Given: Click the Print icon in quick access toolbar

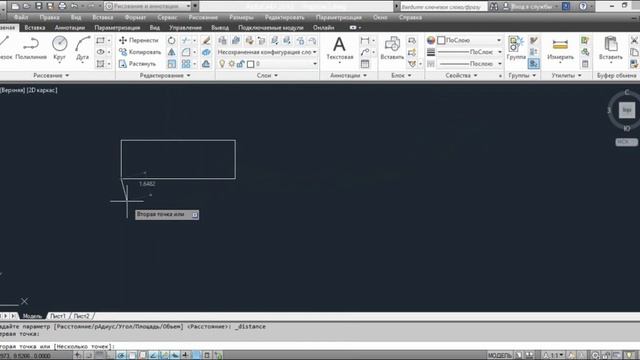Looking at the screenshot, I should point(62,6).
